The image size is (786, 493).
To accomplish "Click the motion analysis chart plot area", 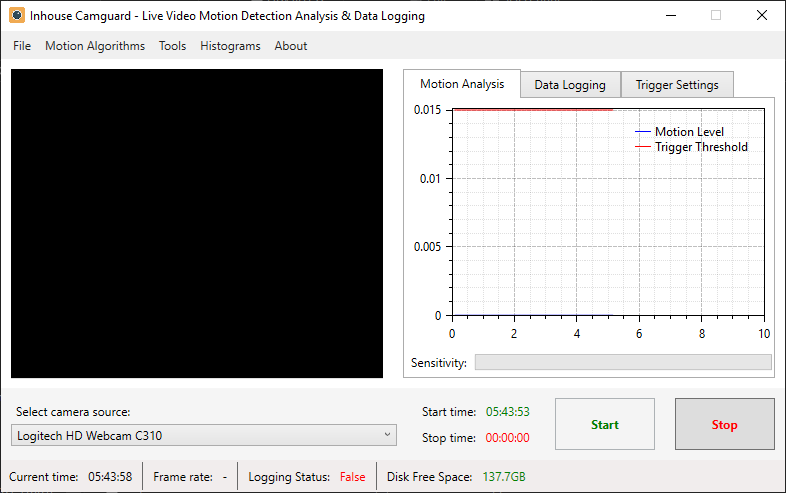I will 608,212.
